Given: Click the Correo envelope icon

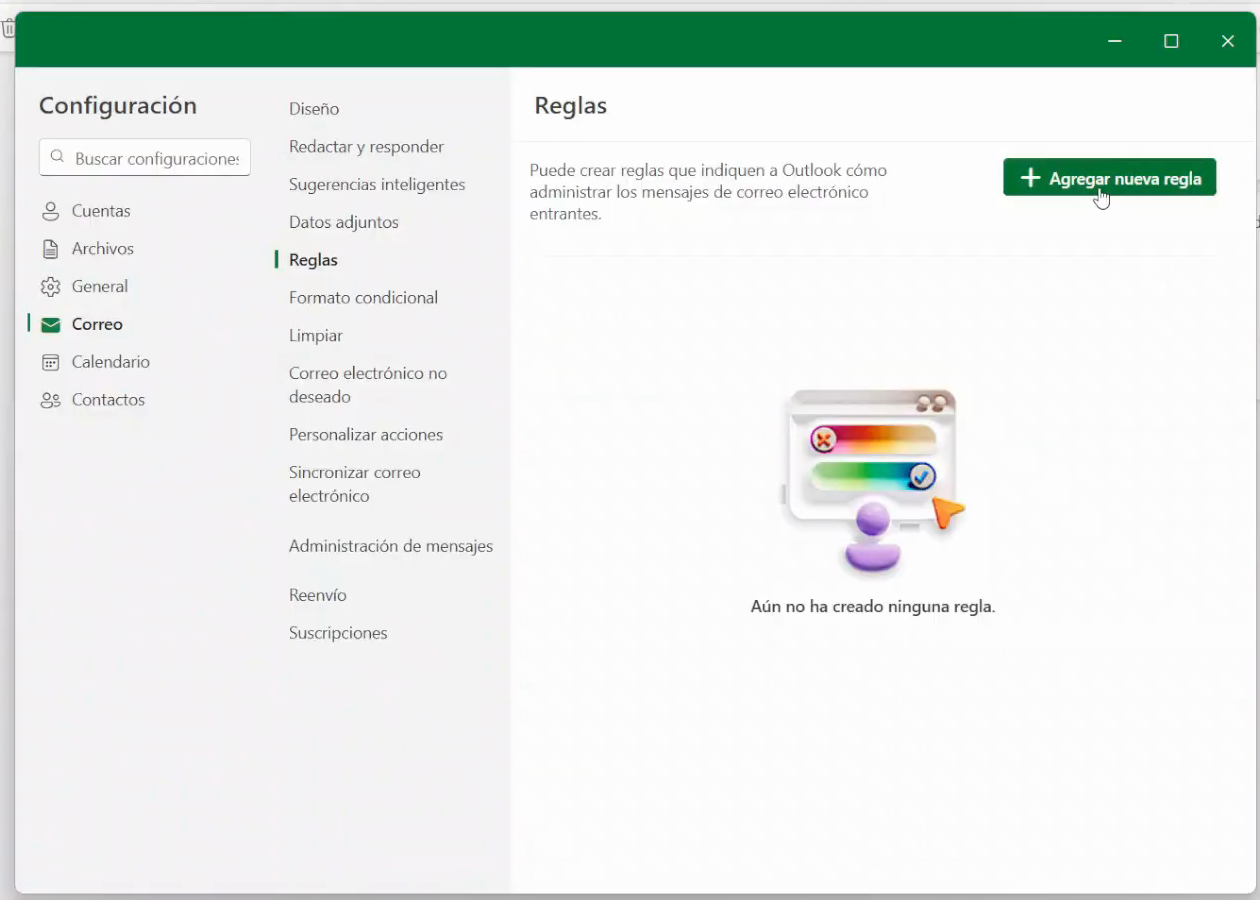Looking at the screenshot, I should pyautogui.click(x=50, y=325).
